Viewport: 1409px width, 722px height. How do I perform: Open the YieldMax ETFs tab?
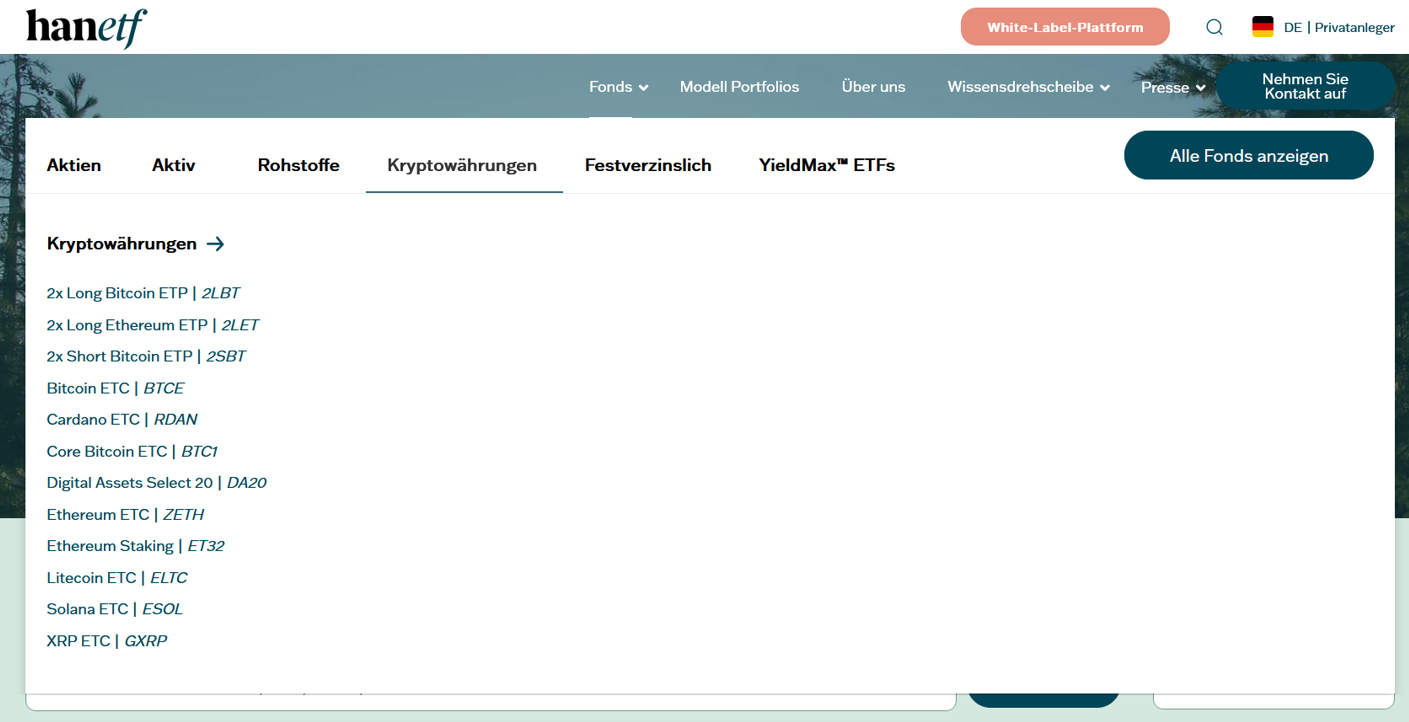pyautogui.click(x=827, y=165)
